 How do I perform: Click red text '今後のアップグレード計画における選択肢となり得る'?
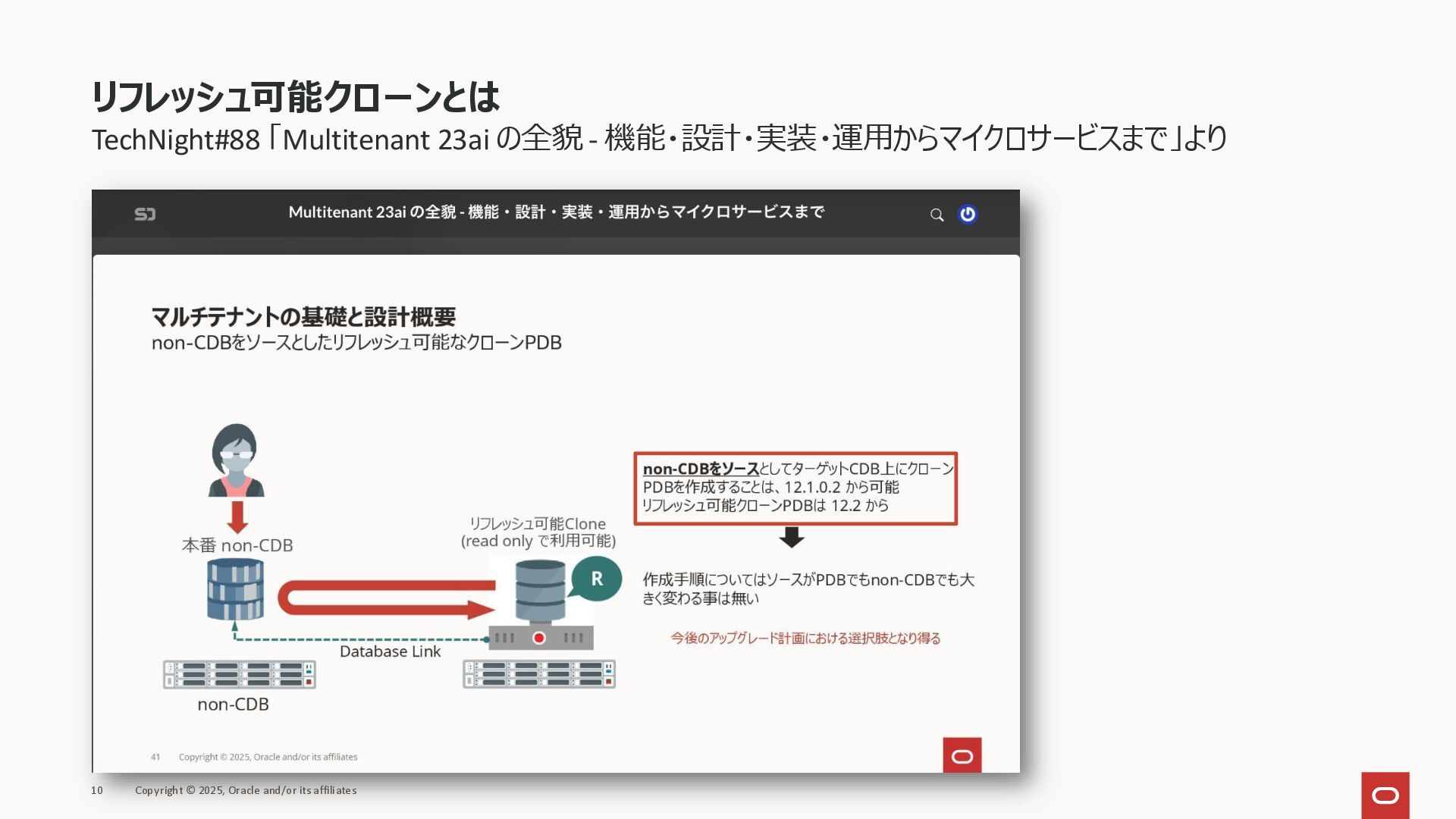(805, 639)
